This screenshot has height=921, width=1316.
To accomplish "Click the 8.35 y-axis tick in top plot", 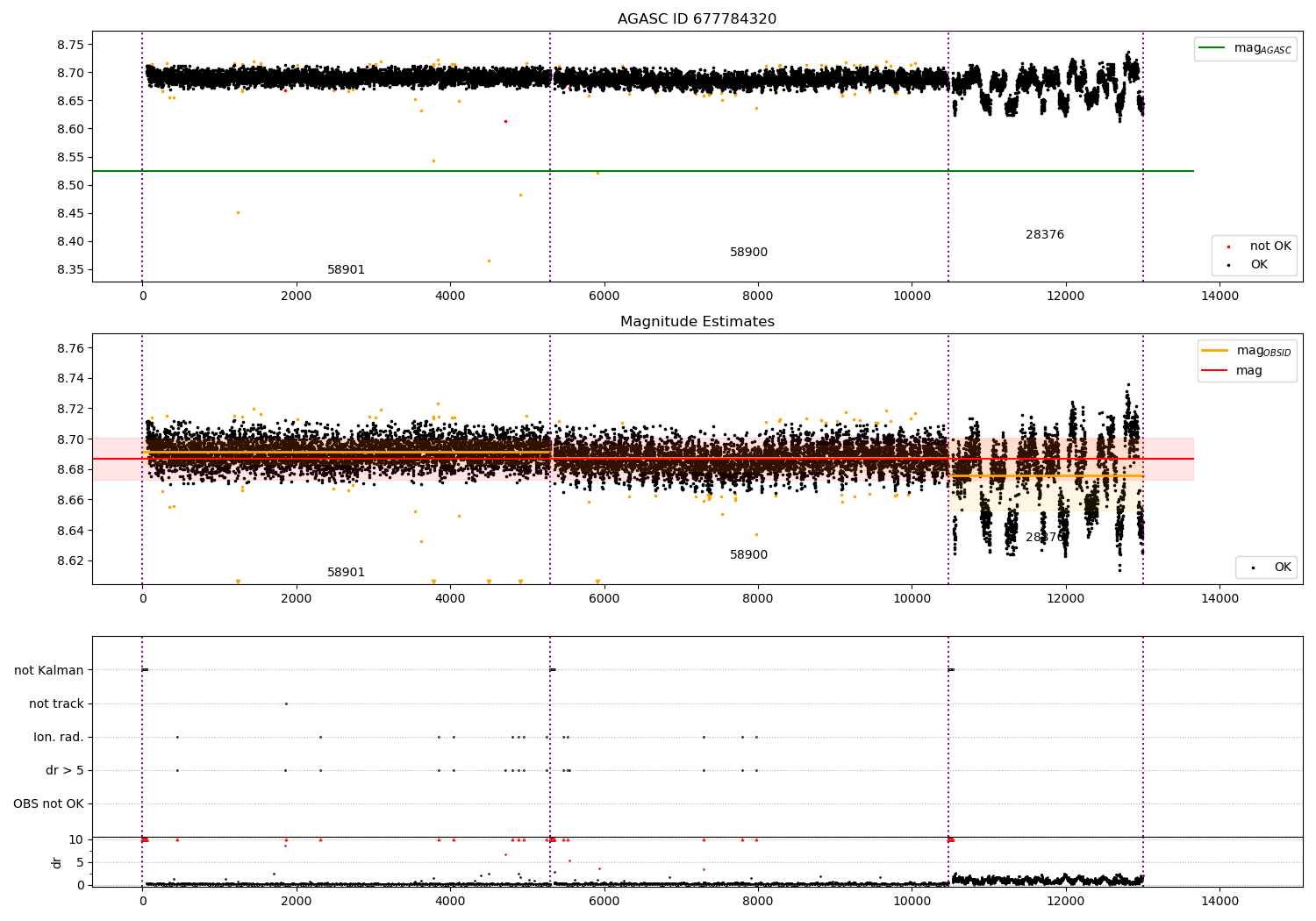I will click(x=70, y=269).
